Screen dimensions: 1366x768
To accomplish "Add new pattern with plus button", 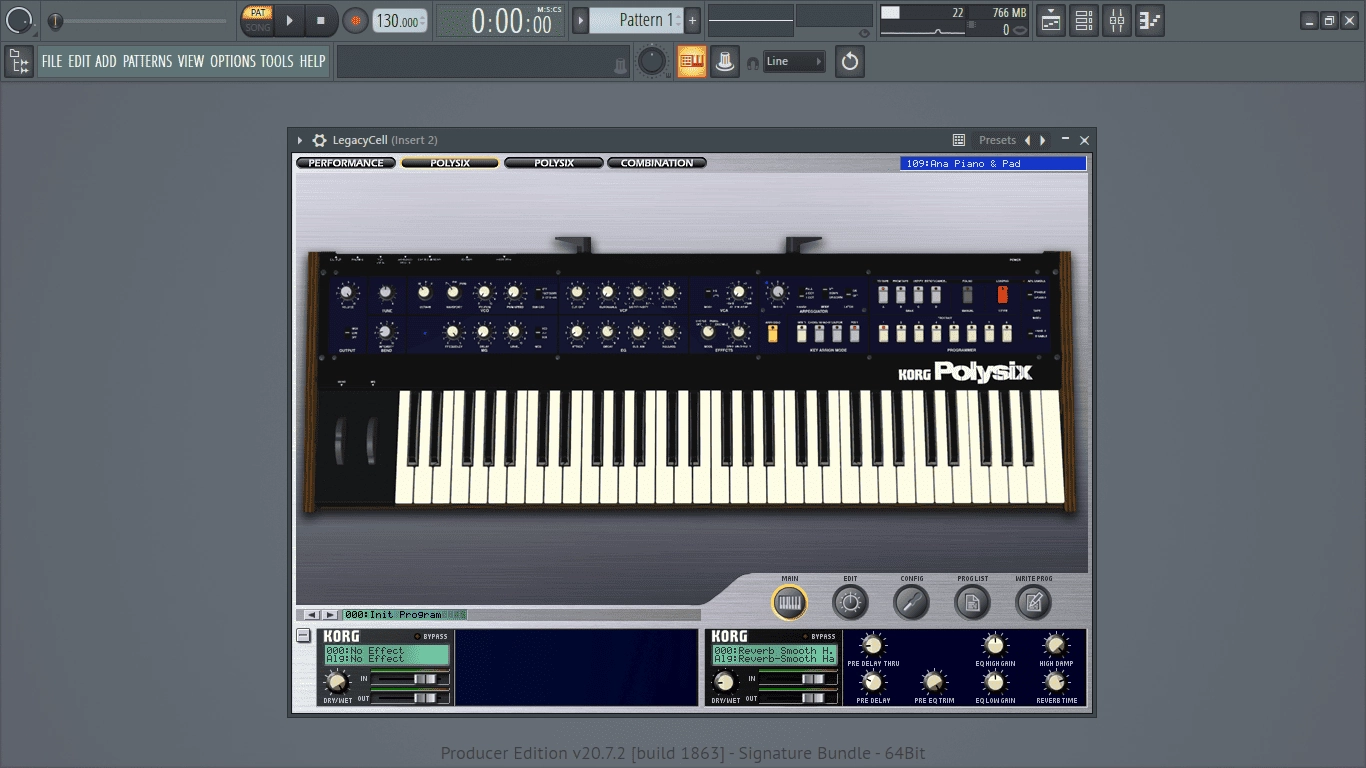I will (692, 20).
